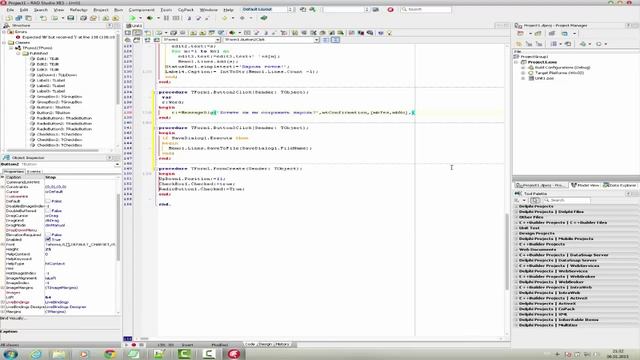Open the Run button dropdown arrow
Screen dimensions: 640x360
tap(140, 18)
